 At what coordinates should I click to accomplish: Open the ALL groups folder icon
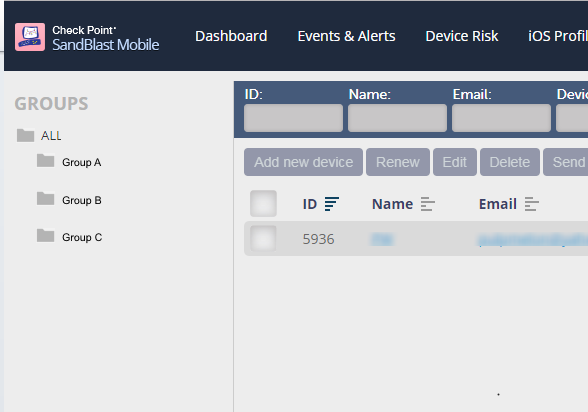click(x=26, y=135)
